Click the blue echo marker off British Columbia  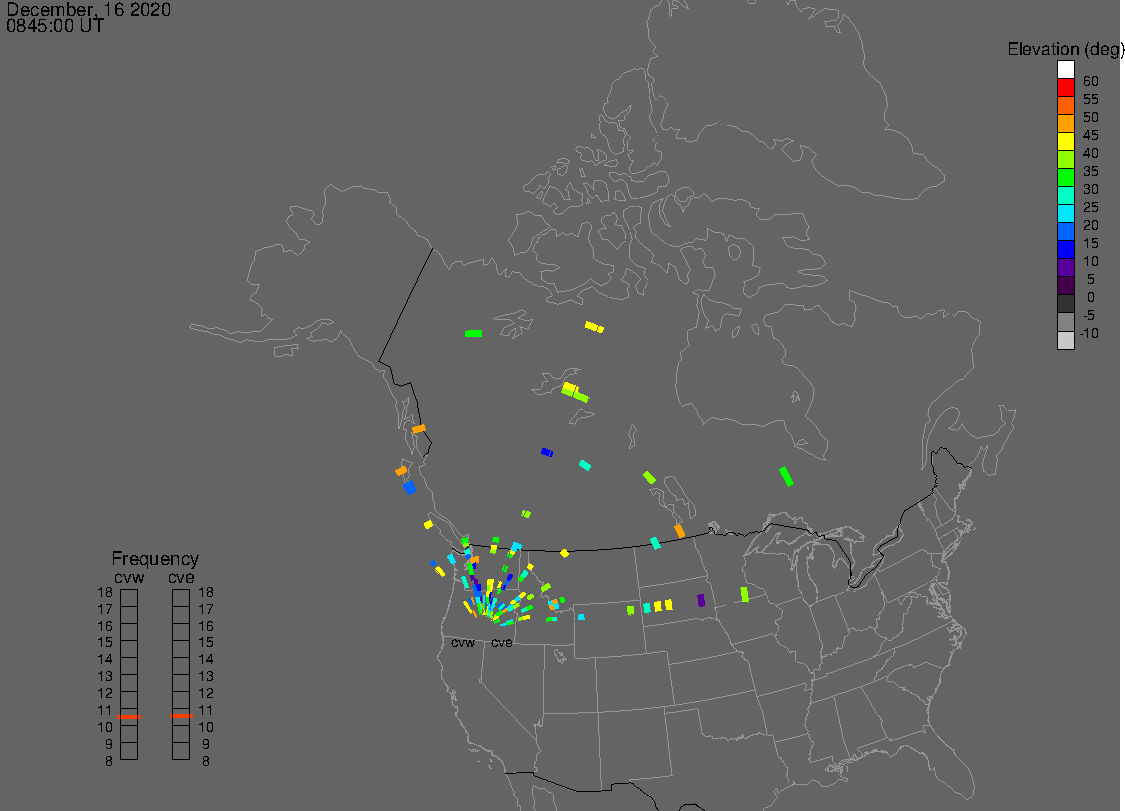(409, 487)
